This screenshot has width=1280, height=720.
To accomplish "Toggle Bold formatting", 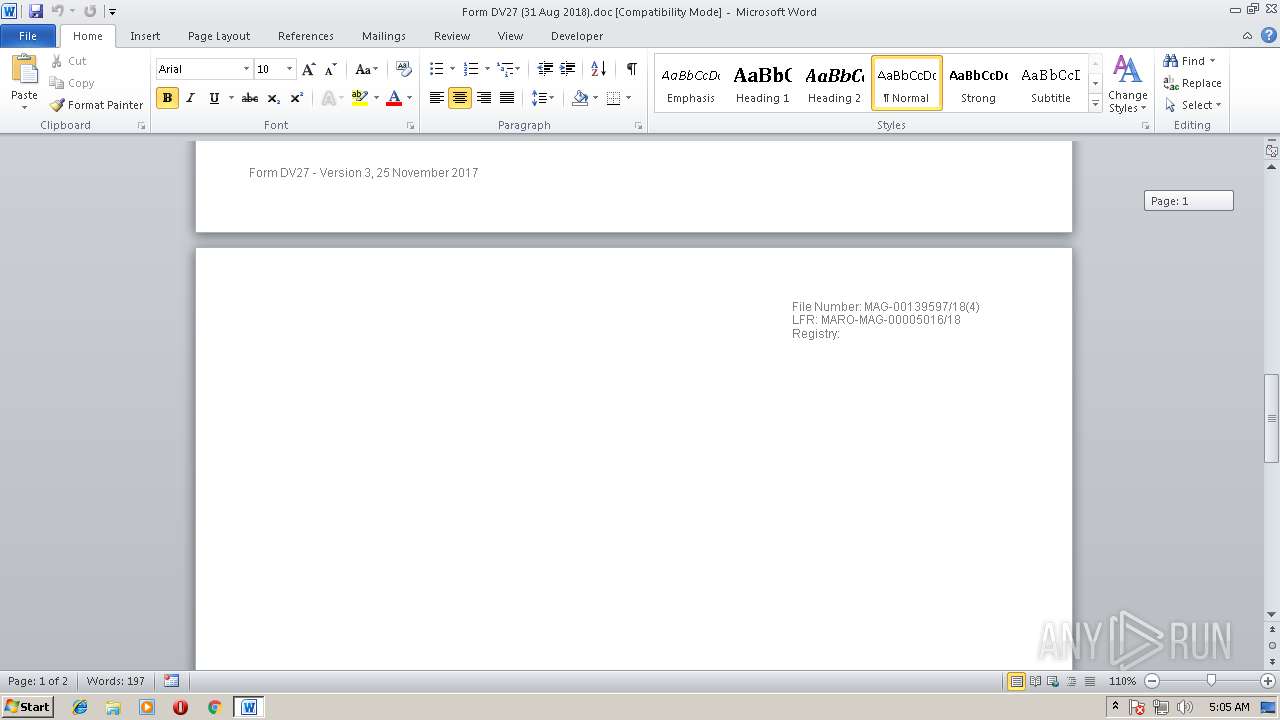I will tap(167, 98).
